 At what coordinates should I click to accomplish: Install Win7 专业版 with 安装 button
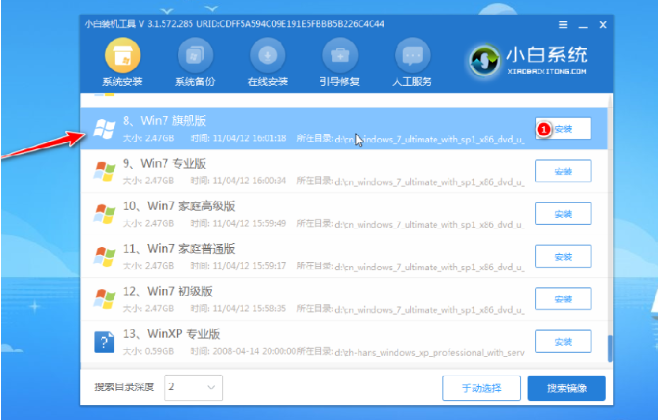pyautogui.click(x=563, y=171)
